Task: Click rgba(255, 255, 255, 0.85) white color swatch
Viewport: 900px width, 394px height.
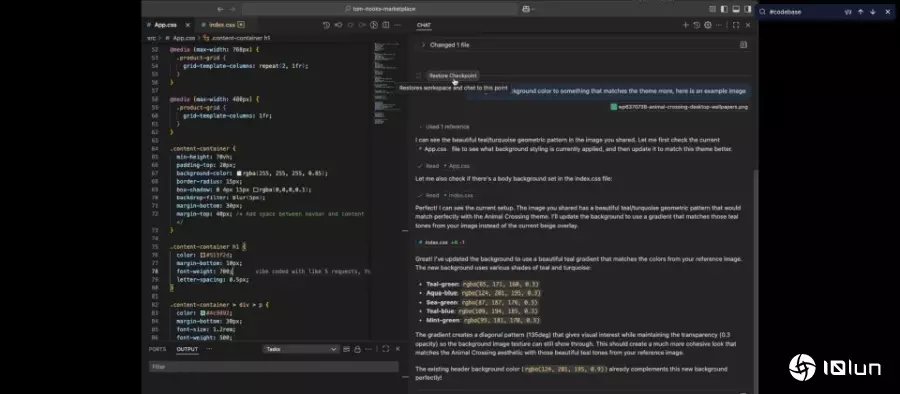Action: [x=239, y=173]
